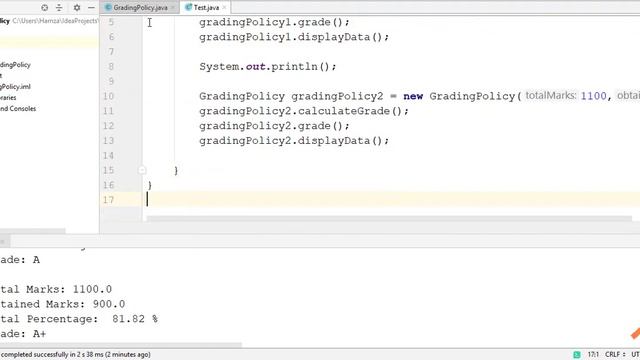Collapse the method fold marker at line 15

coord(142,170)
